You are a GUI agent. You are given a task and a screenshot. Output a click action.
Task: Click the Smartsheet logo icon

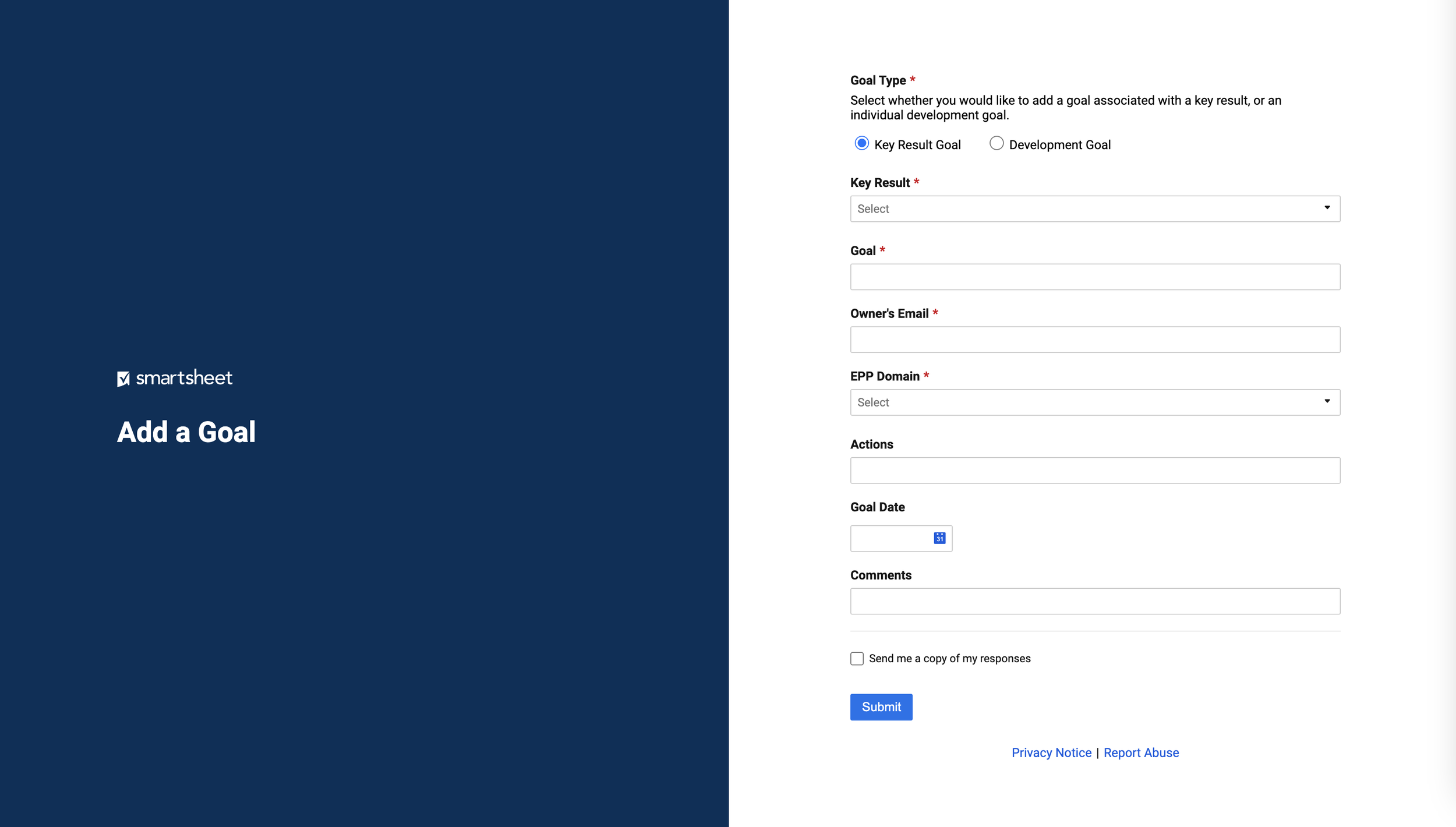point(123,379)
